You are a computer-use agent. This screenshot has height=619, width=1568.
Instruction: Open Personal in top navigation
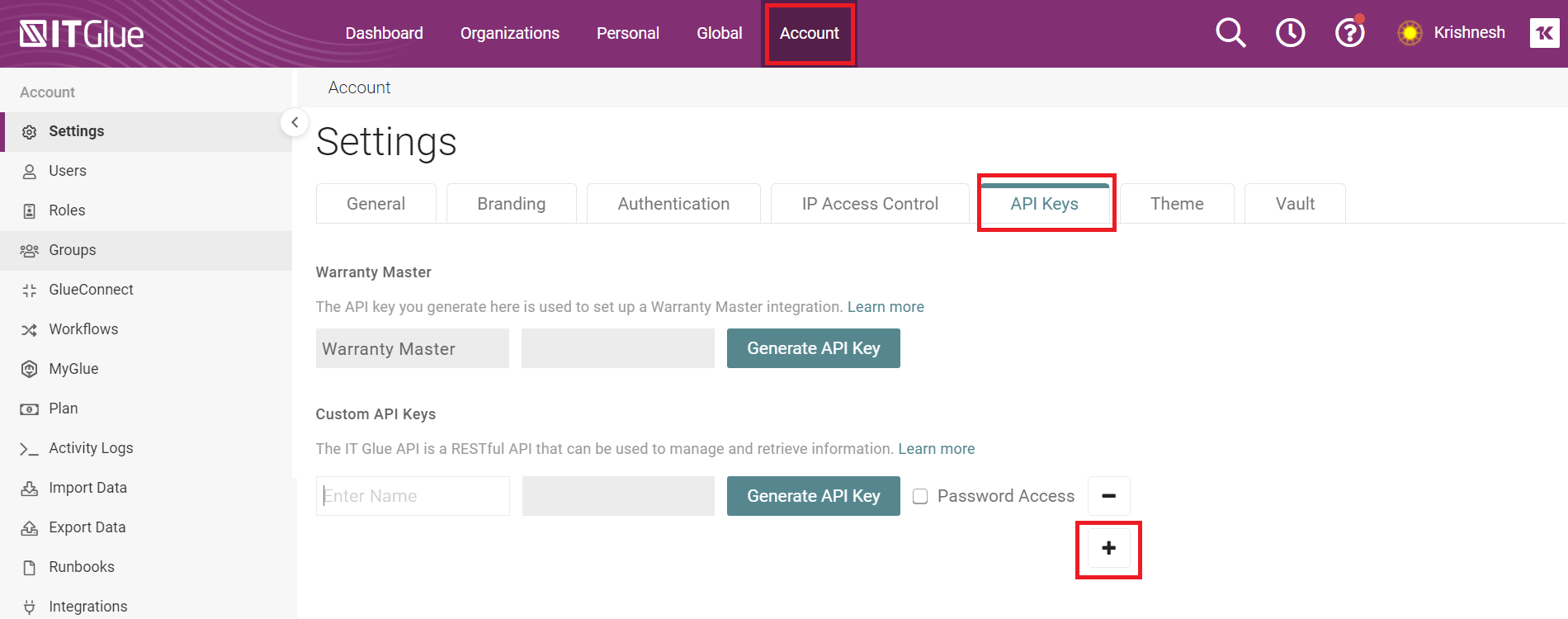tap(628, 33)
